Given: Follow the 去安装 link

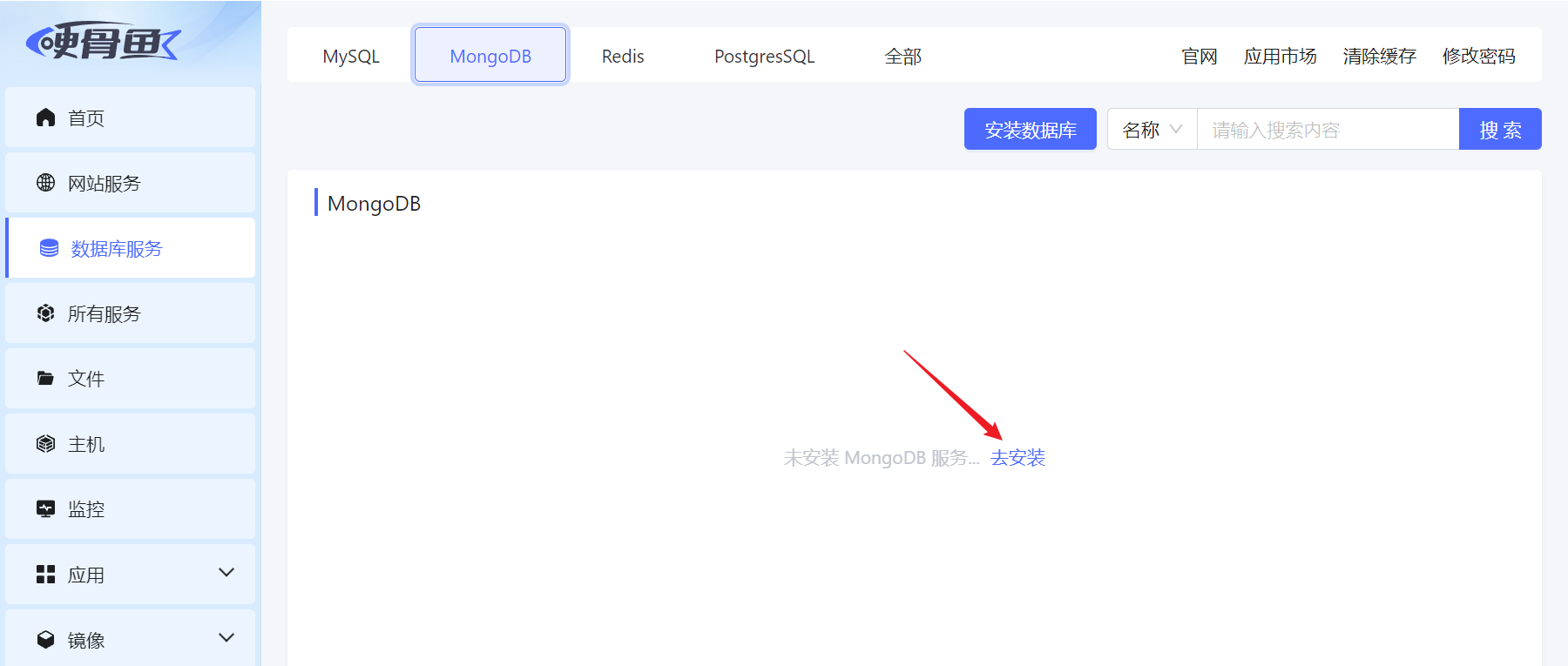Looking at the screenshot, I should [x=1017, y=458].
